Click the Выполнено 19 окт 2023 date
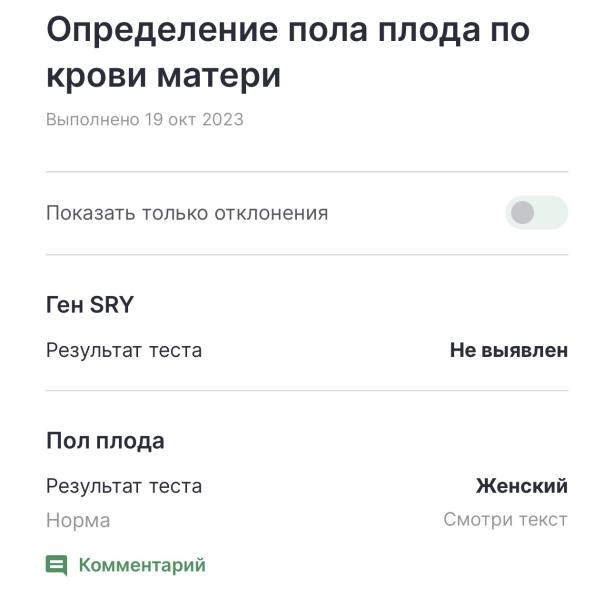 click(x=145, y=119)
